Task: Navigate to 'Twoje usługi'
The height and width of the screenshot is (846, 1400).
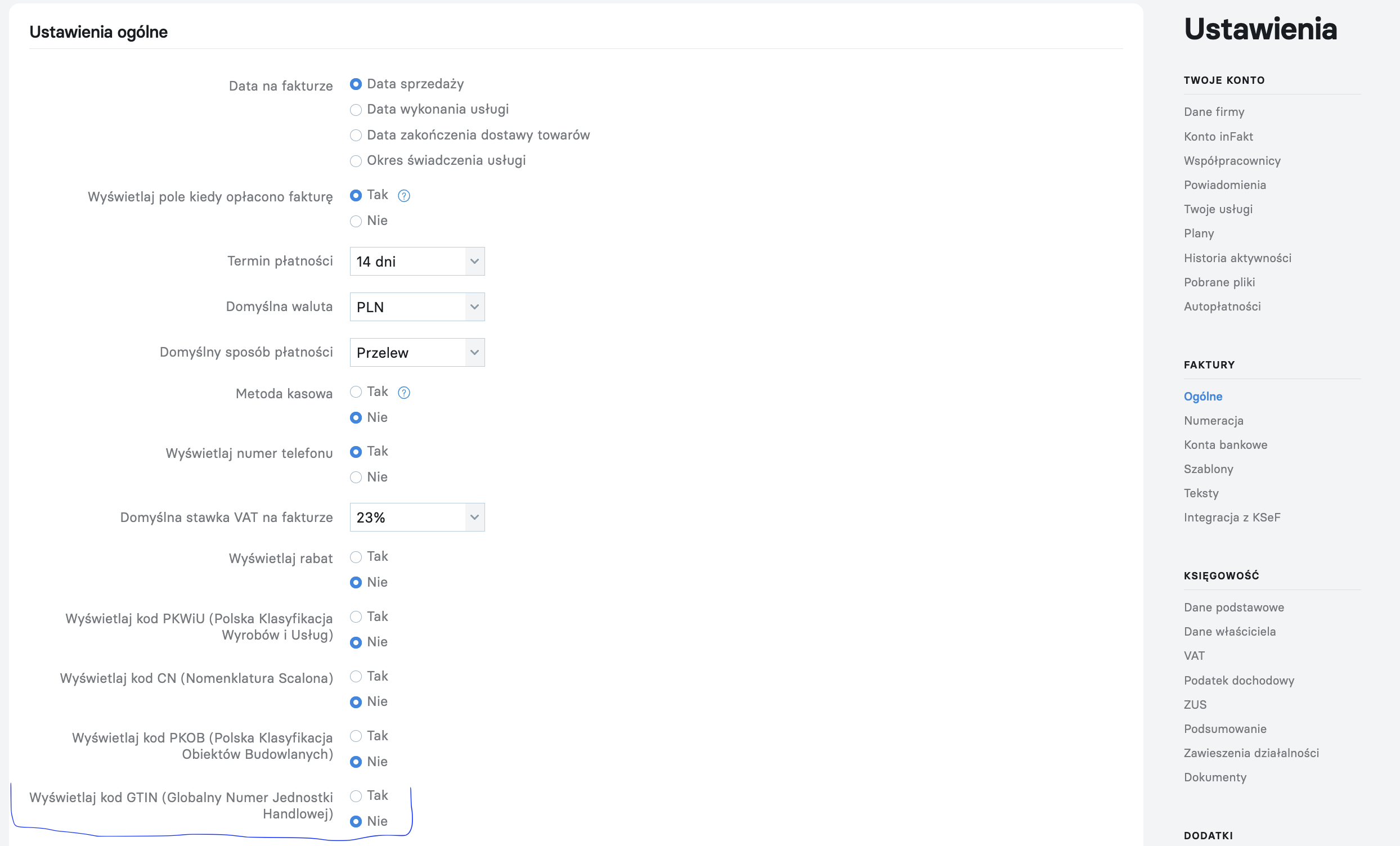Action: pos(1218,209)
